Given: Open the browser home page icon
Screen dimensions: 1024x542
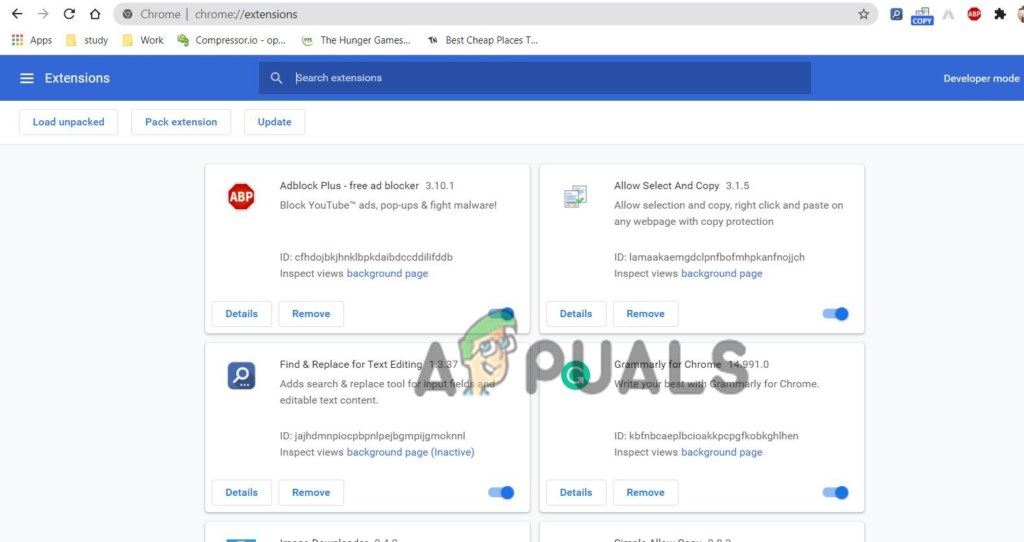Looking at the screenshot, I should tap(95, 14).
